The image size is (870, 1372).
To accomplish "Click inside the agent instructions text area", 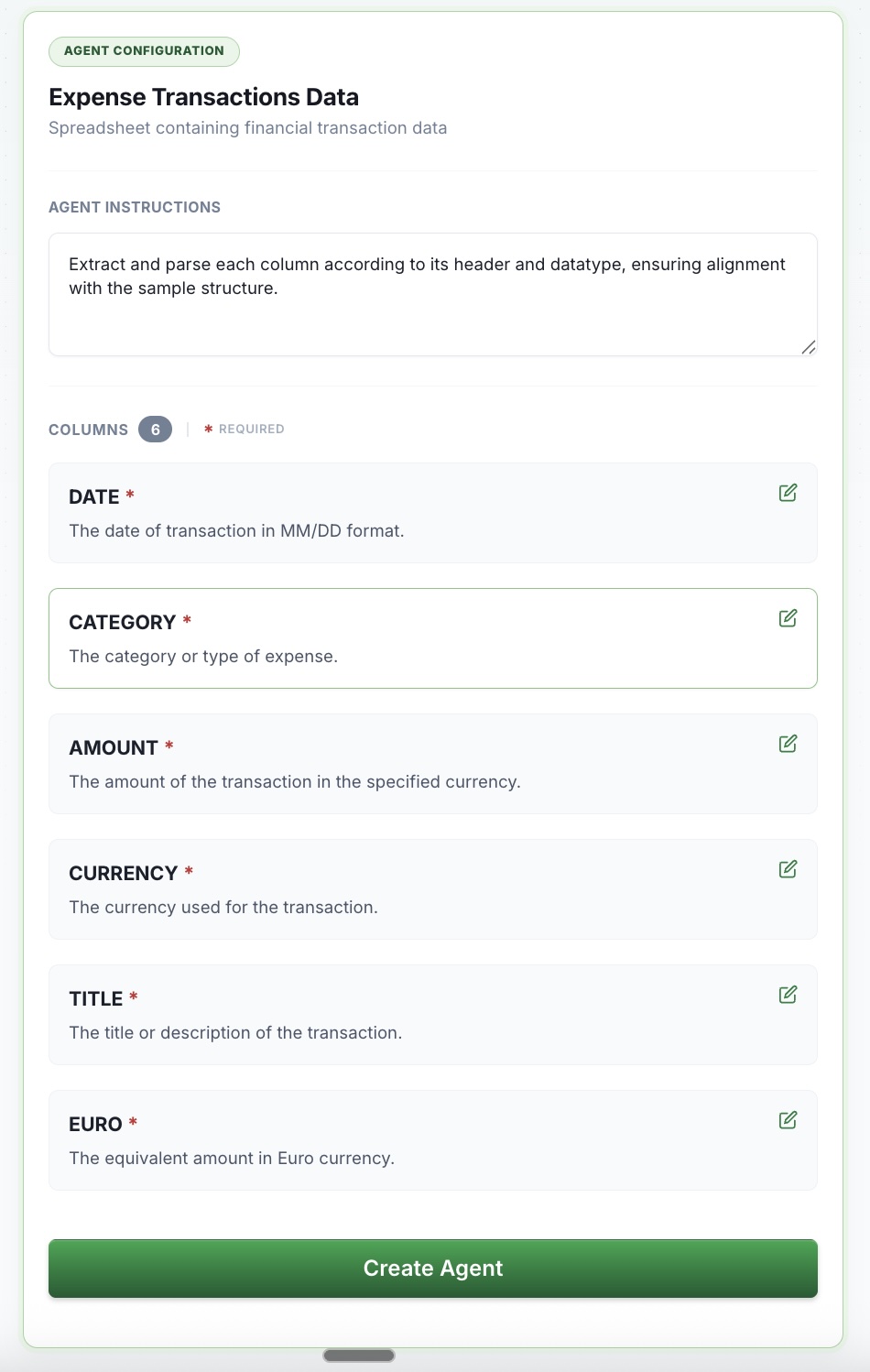I will [430, 293].
